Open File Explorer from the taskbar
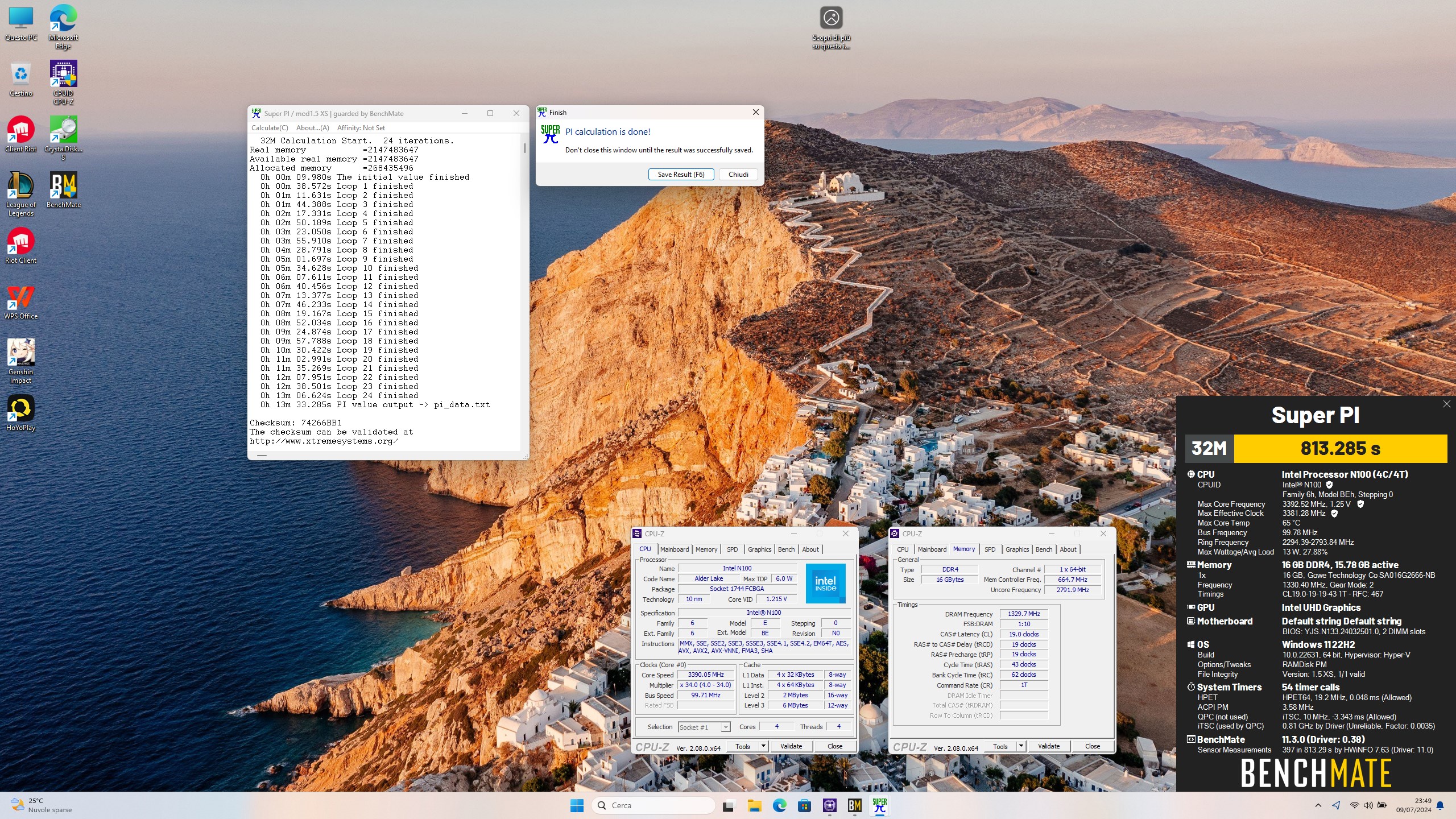Viewport: 1456px width, 819px height. pos(754,805)
